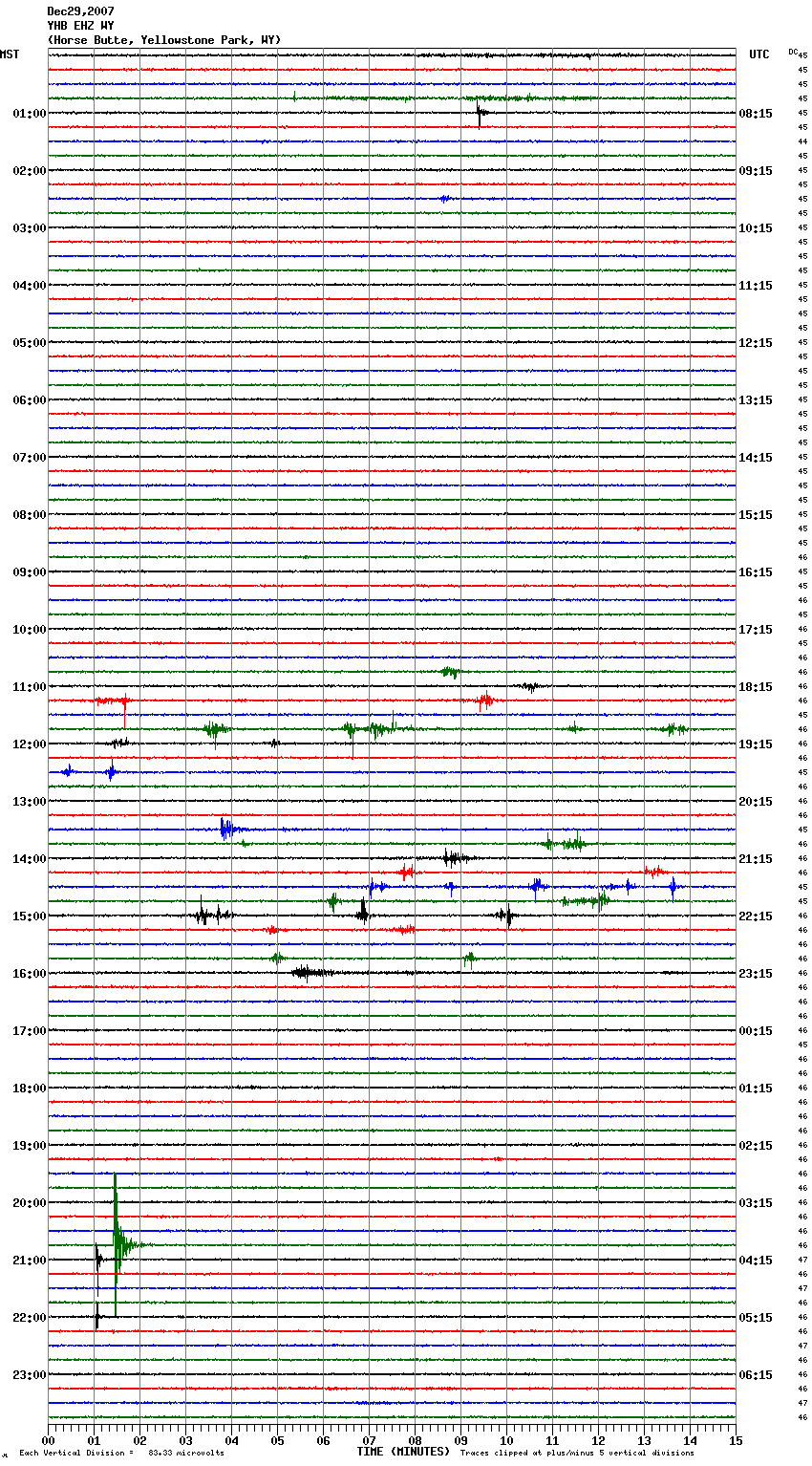The height and width of the screenshot is (1466, 812).
Task: Click the 22:15 UTC time label
Action: pyautogui.click(x=756, y=916)
